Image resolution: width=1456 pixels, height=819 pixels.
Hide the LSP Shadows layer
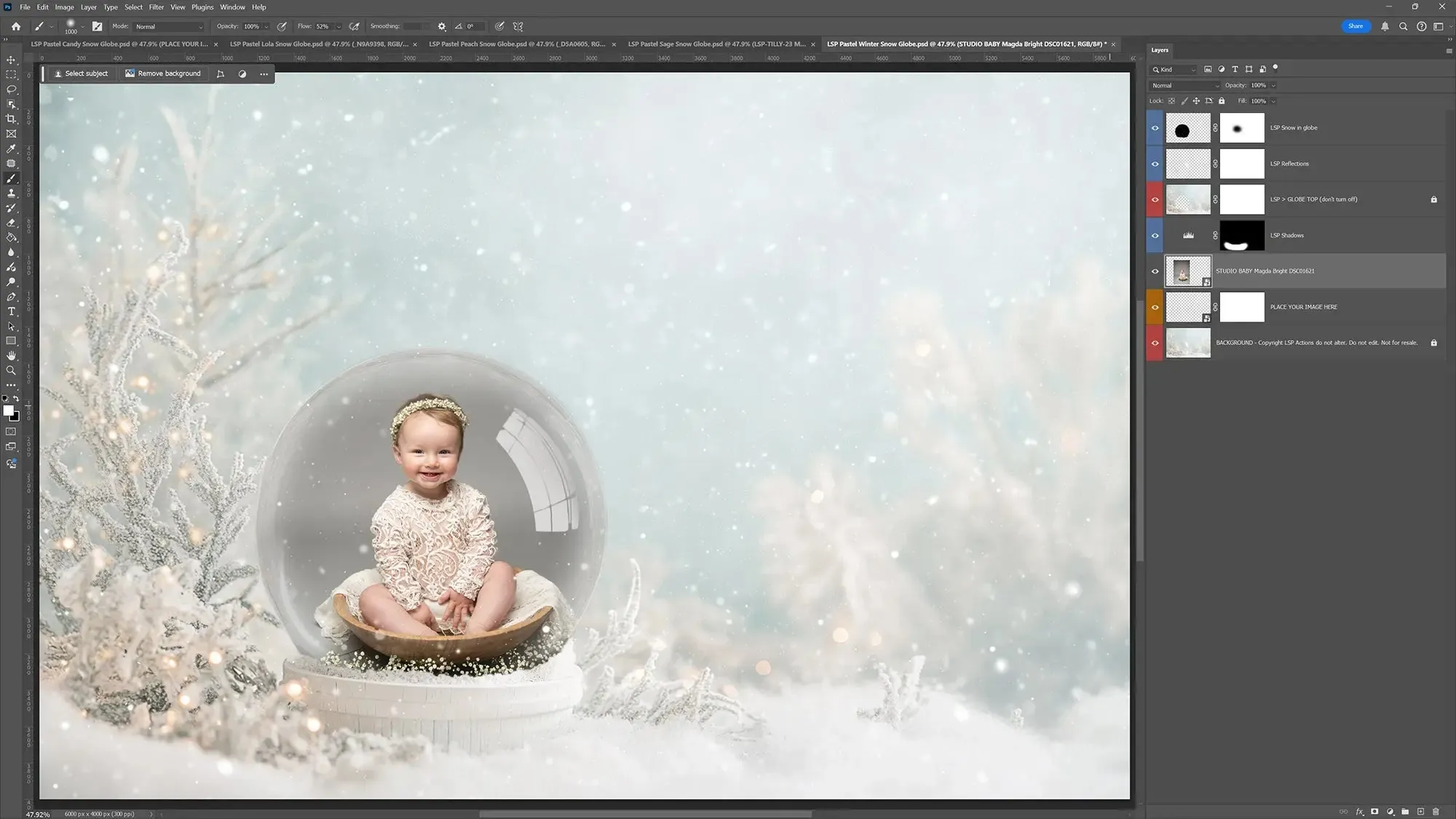tap(1155, 235)
